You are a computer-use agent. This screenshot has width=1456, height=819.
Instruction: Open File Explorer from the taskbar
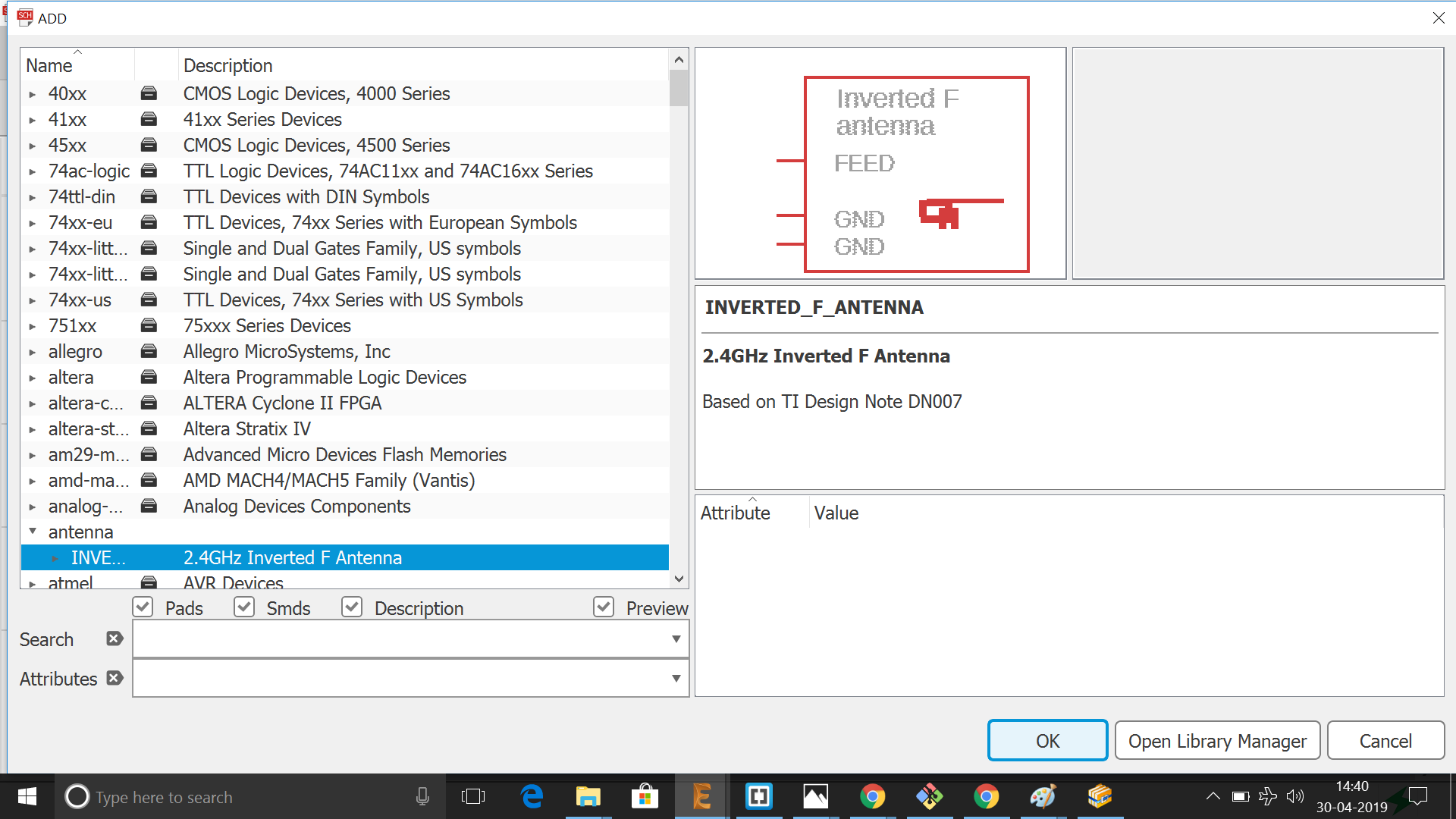coord(588,796)
